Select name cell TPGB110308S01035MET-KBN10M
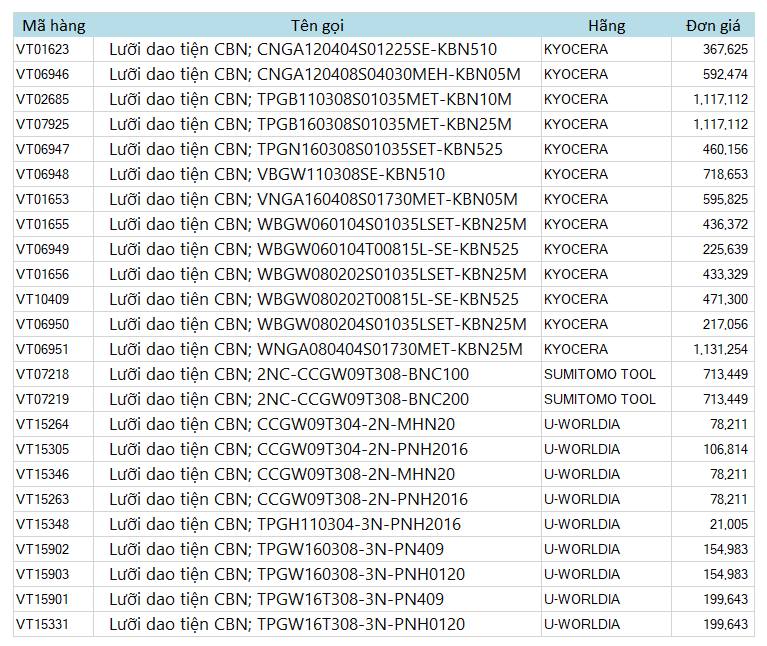 (x=317, y=99)
